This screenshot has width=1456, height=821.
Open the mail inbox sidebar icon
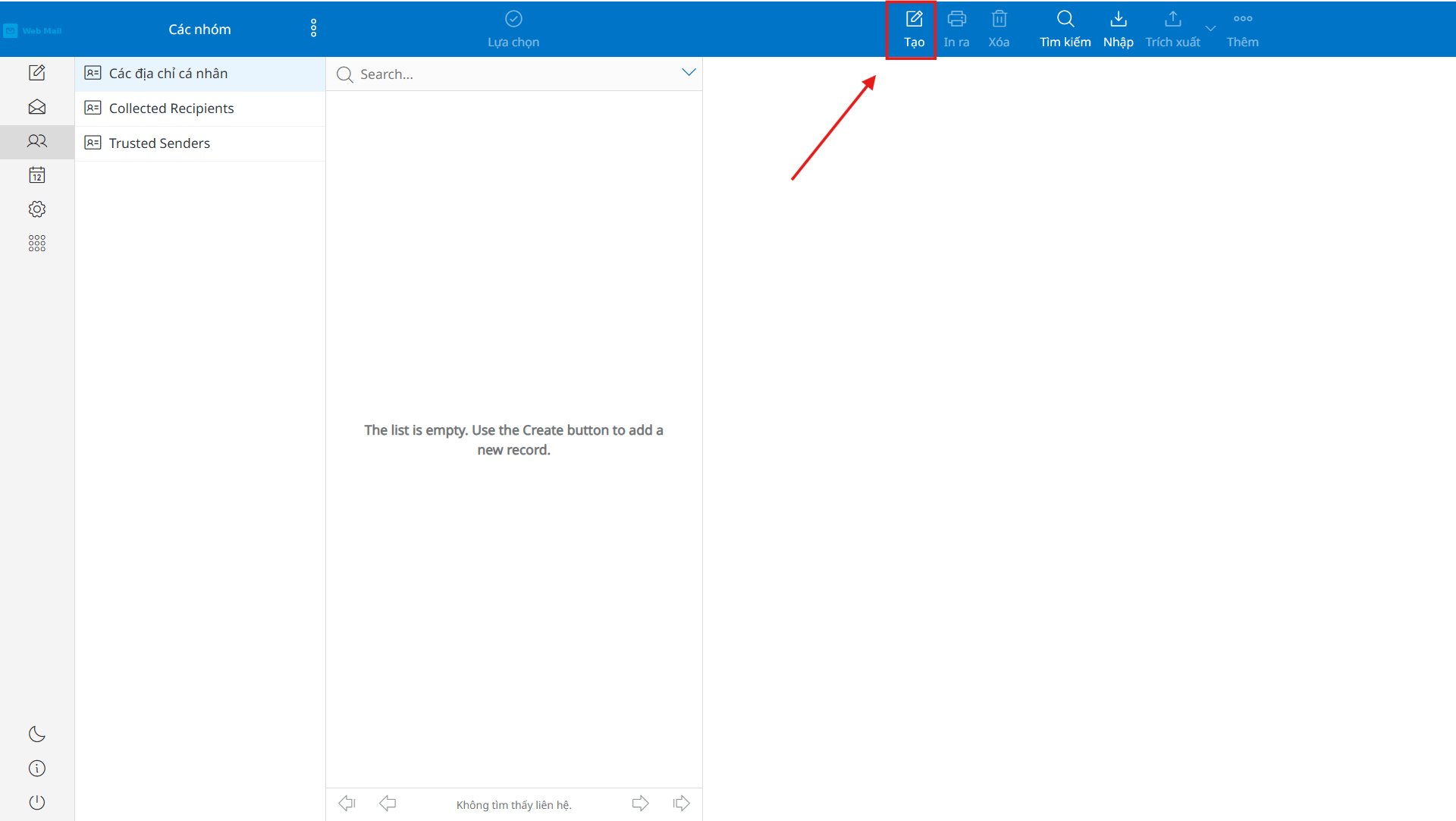pyautogui.click(x=36, y=107)
